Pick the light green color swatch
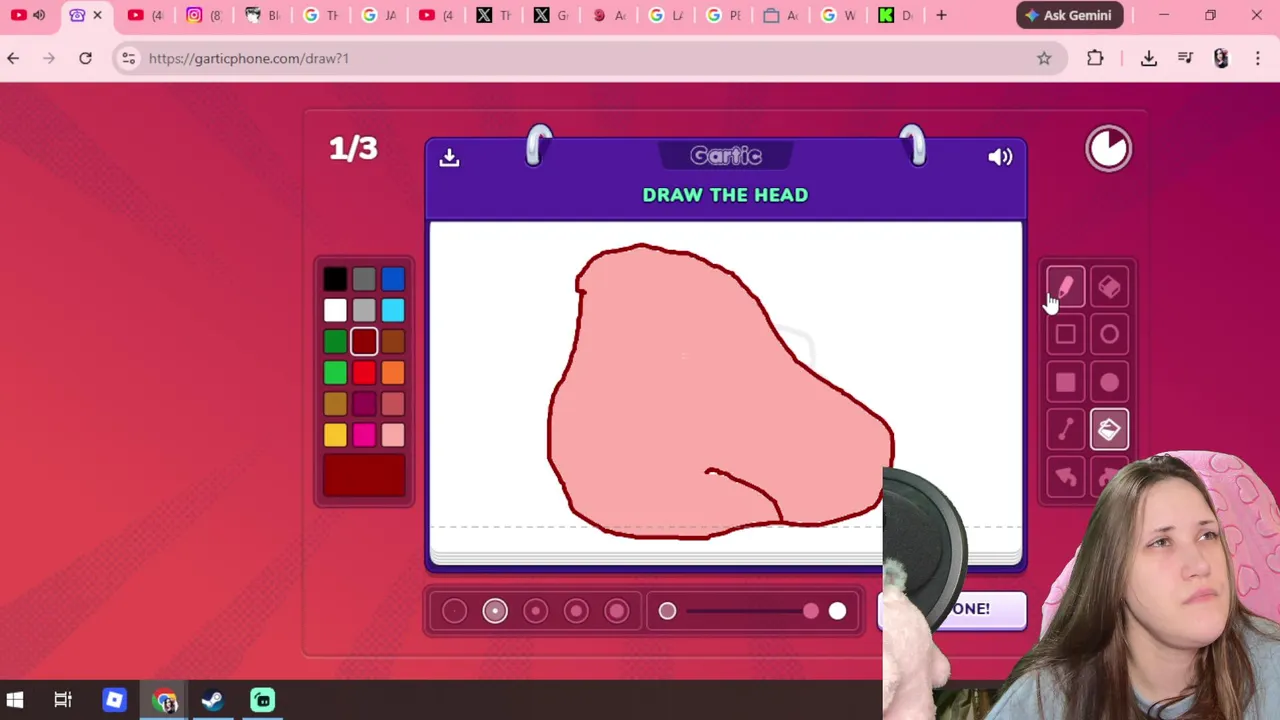 point(335,373)
